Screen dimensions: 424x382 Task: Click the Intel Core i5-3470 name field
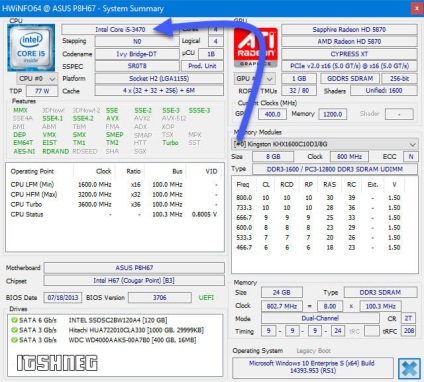click(x=120, y=30)
